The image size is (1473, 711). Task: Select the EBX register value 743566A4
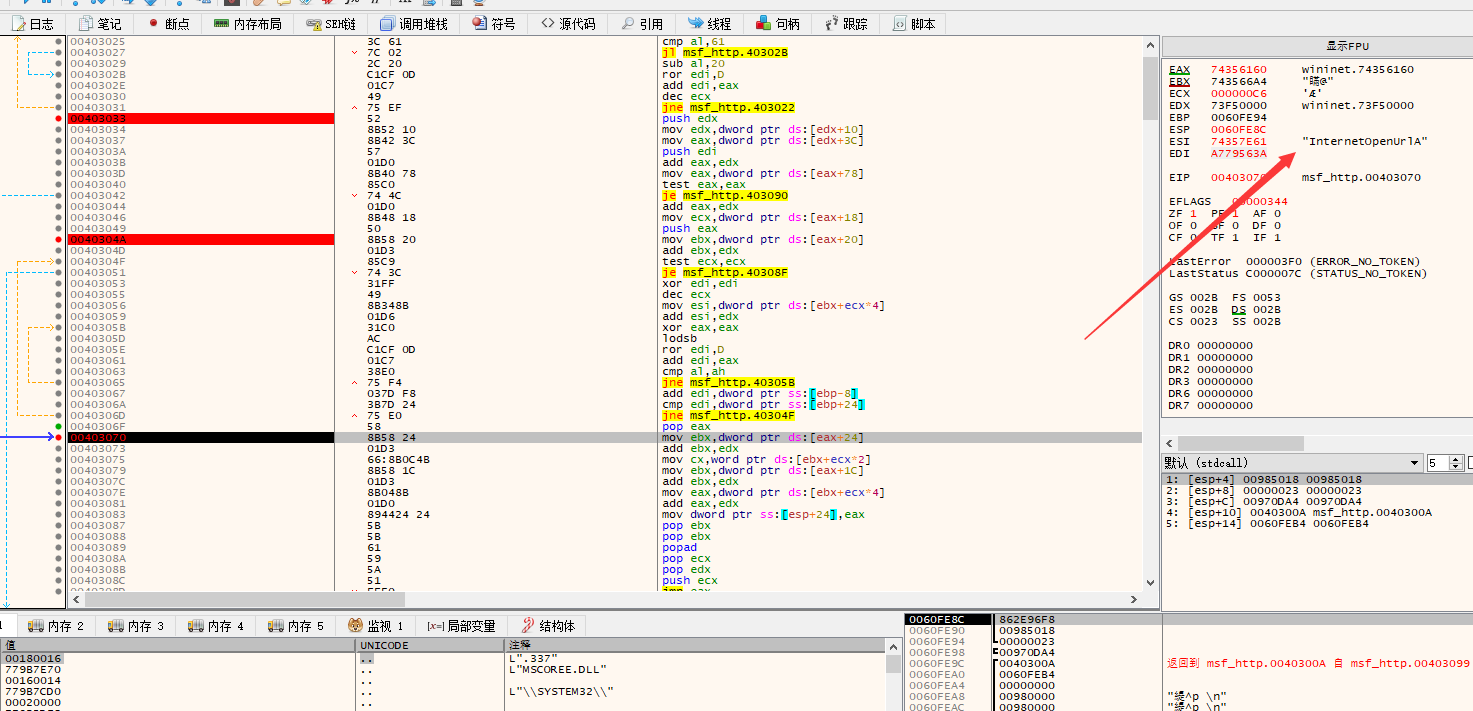click(1238, 82)
